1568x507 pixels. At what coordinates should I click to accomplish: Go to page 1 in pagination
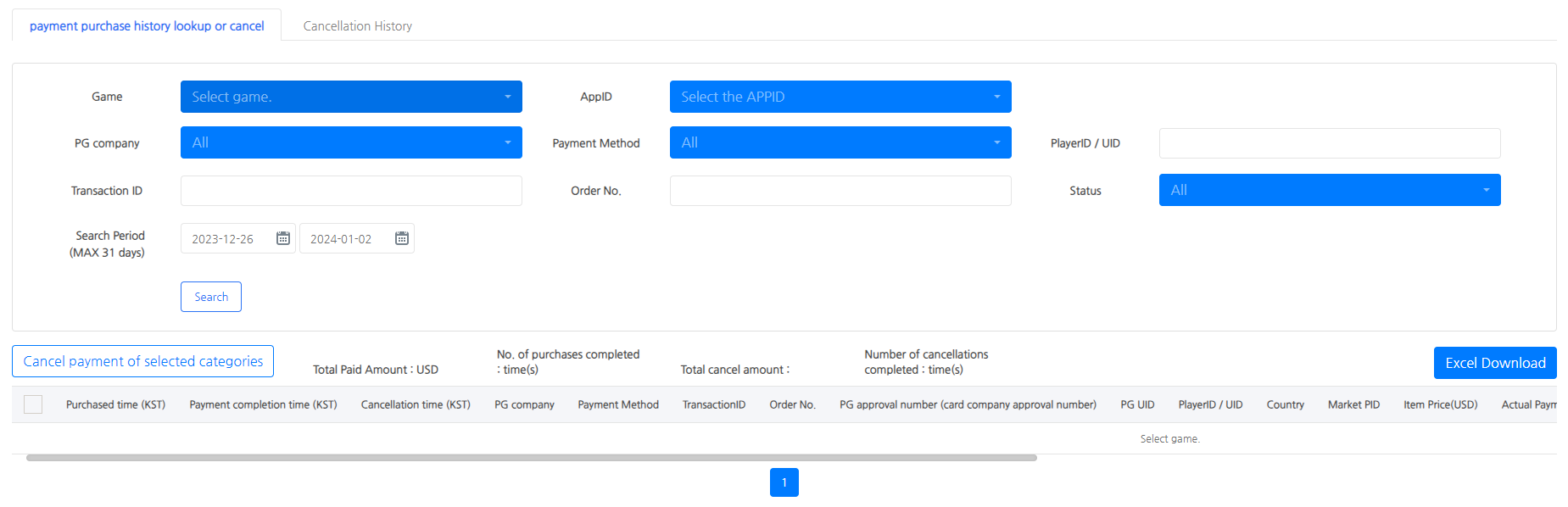click(x=784, y=482)
